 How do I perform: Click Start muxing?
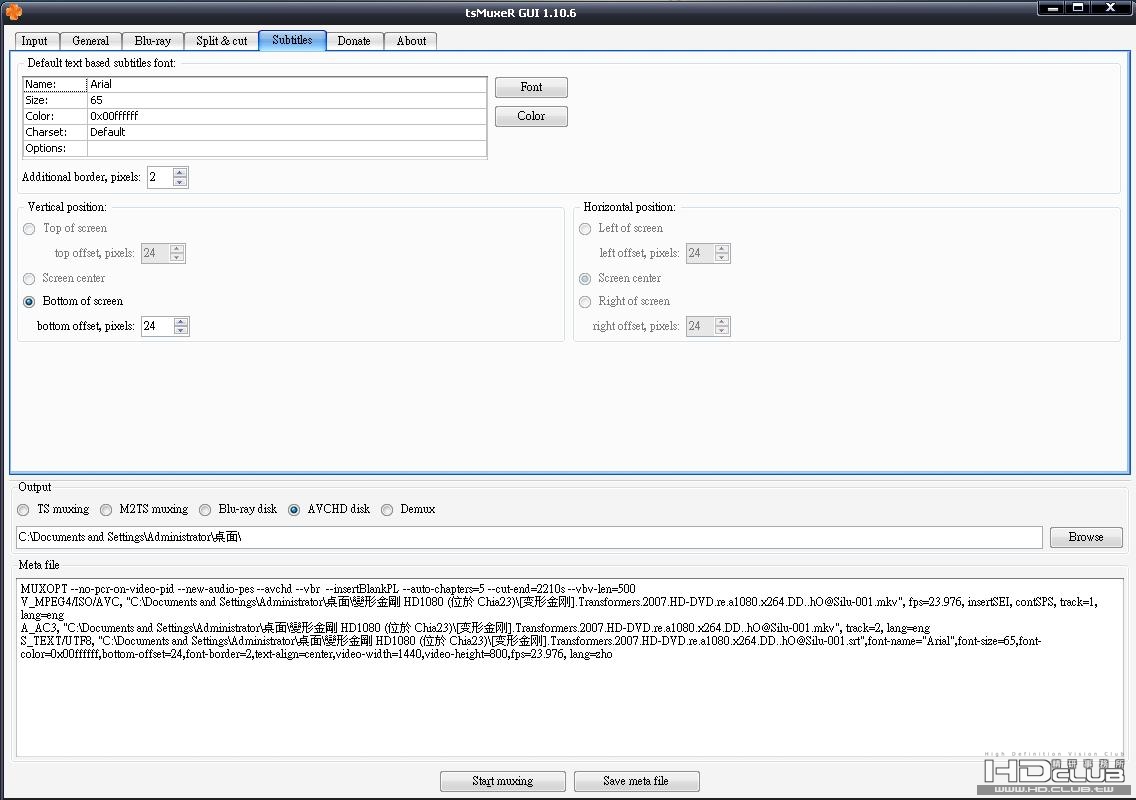503,781
